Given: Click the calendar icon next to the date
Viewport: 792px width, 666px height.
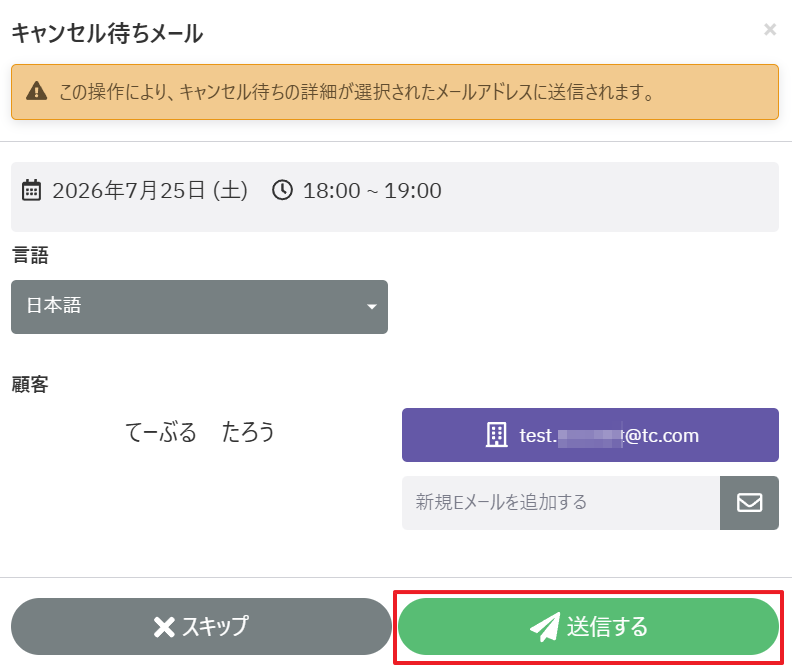Looking at the screenshot, I should click(x=31, y=190).
